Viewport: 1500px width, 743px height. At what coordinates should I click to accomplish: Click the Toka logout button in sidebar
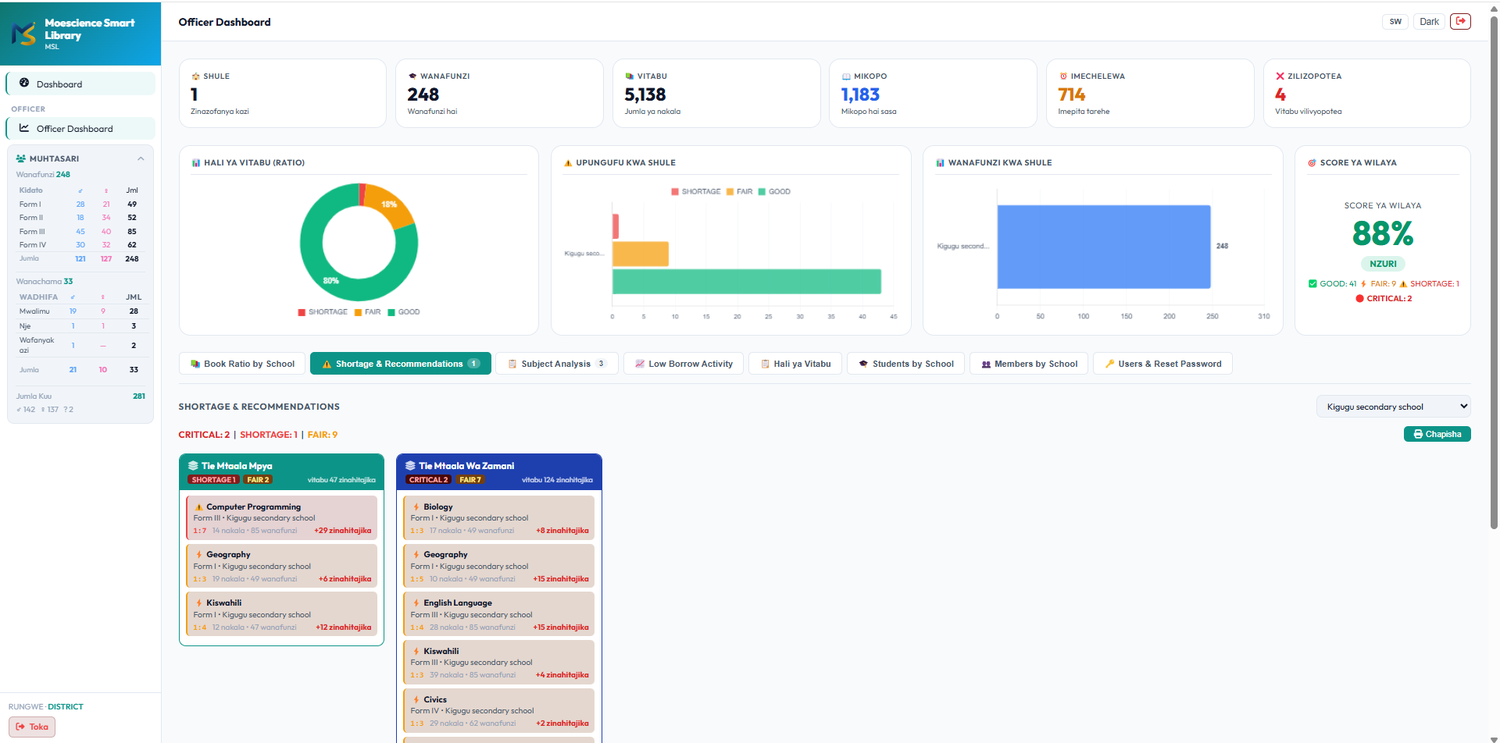[x=32, y=727]
